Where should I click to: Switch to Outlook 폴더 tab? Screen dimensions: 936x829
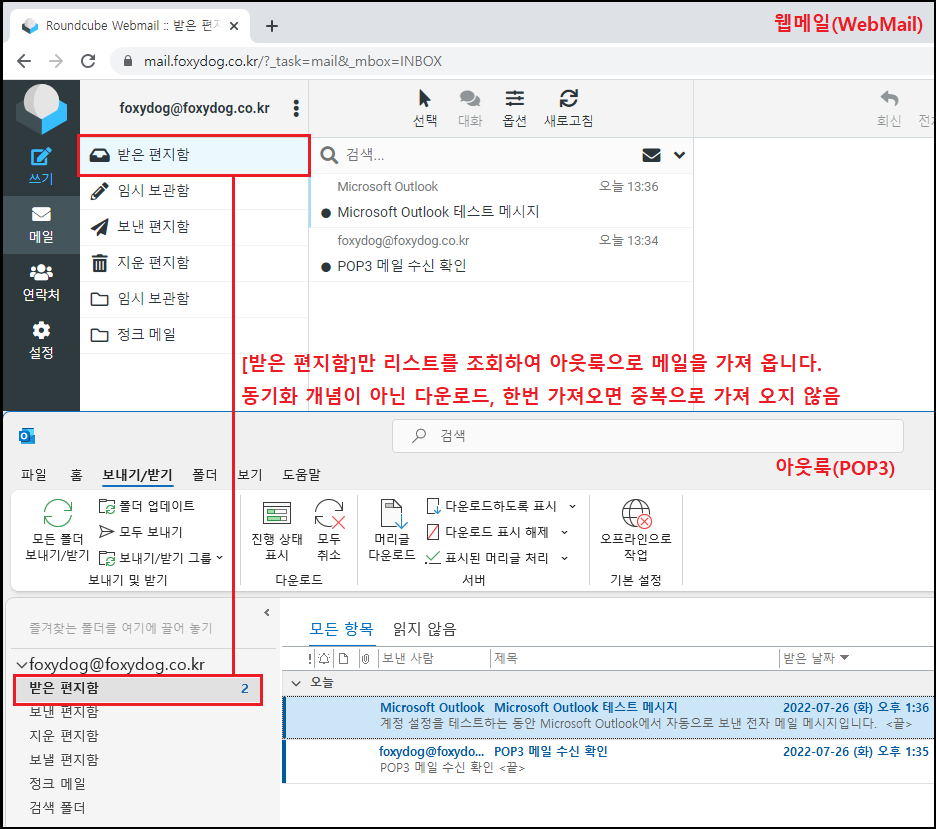(205, 474)
